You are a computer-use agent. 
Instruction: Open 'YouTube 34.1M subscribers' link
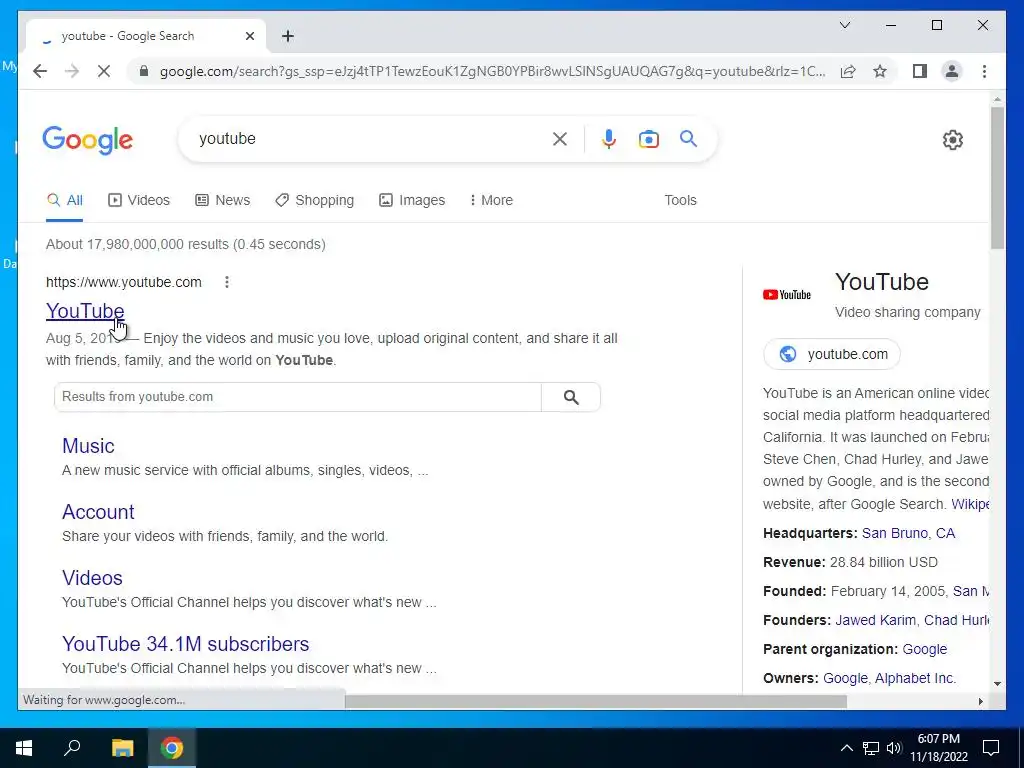pos(185,644)
